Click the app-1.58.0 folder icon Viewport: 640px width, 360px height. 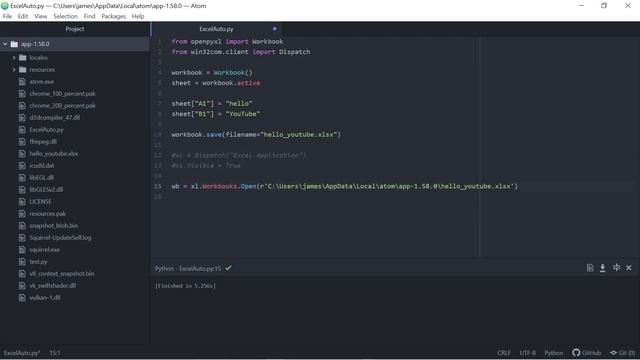[x=14, y=44]
